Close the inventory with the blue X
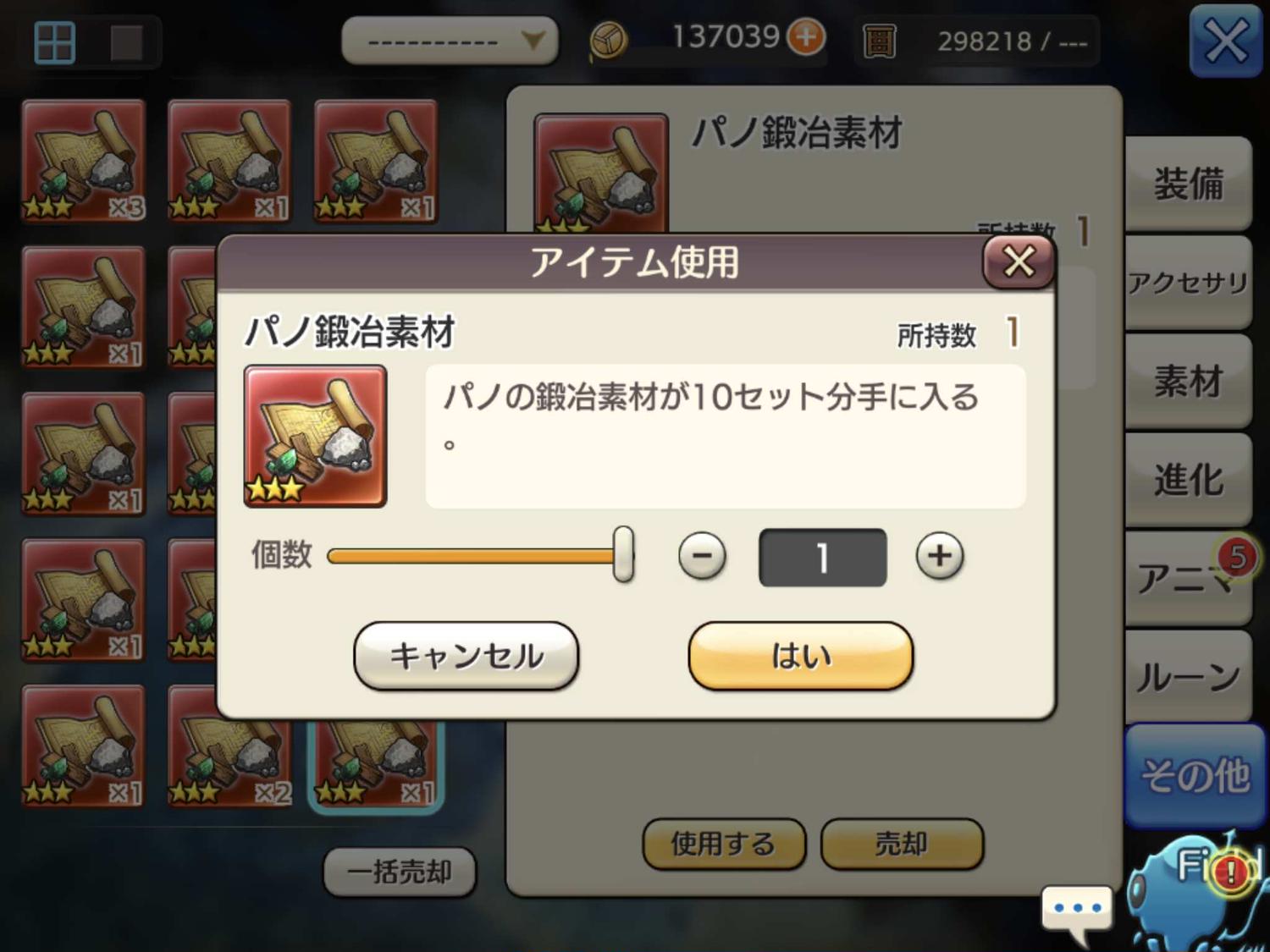The height and width of the screenshot is (952, 1270). point(1225,41)
